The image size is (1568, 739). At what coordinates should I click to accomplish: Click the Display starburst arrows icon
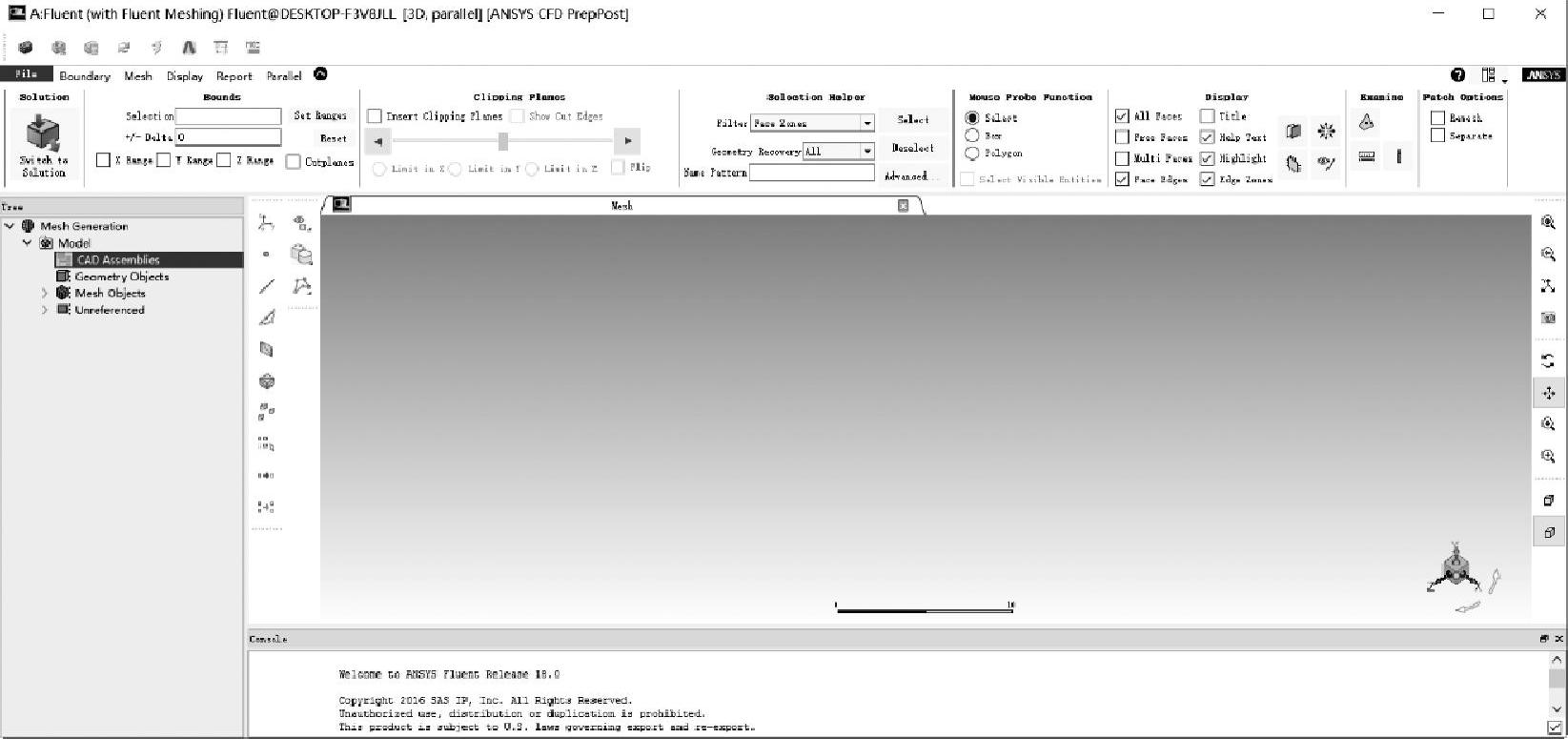pos(1326,131)
